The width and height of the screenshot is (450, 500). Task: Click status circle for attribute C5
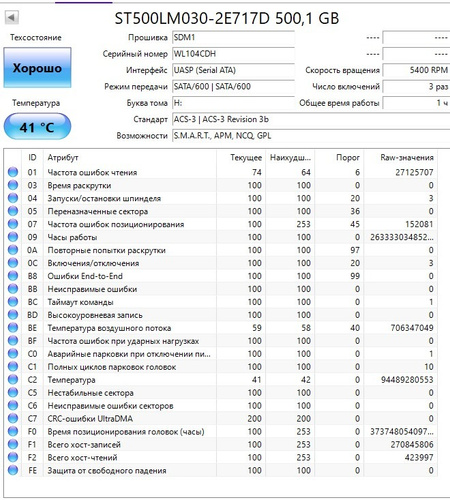[x=13, y=393]
